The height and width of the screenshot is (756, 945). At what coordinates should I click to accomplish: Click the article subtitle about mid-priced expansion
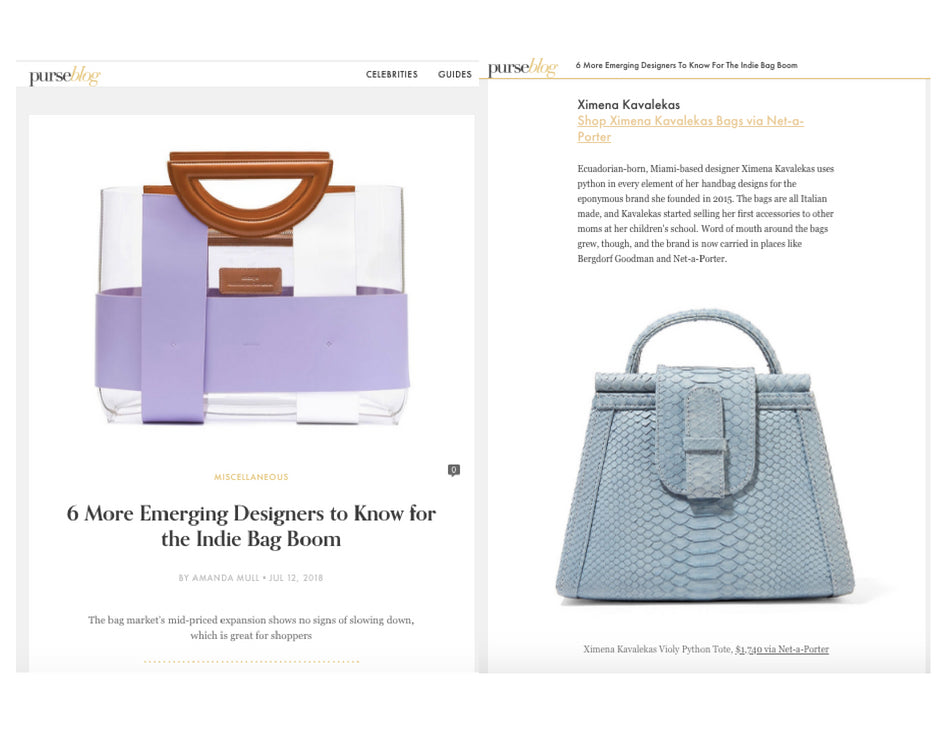[x=251, y=628]
